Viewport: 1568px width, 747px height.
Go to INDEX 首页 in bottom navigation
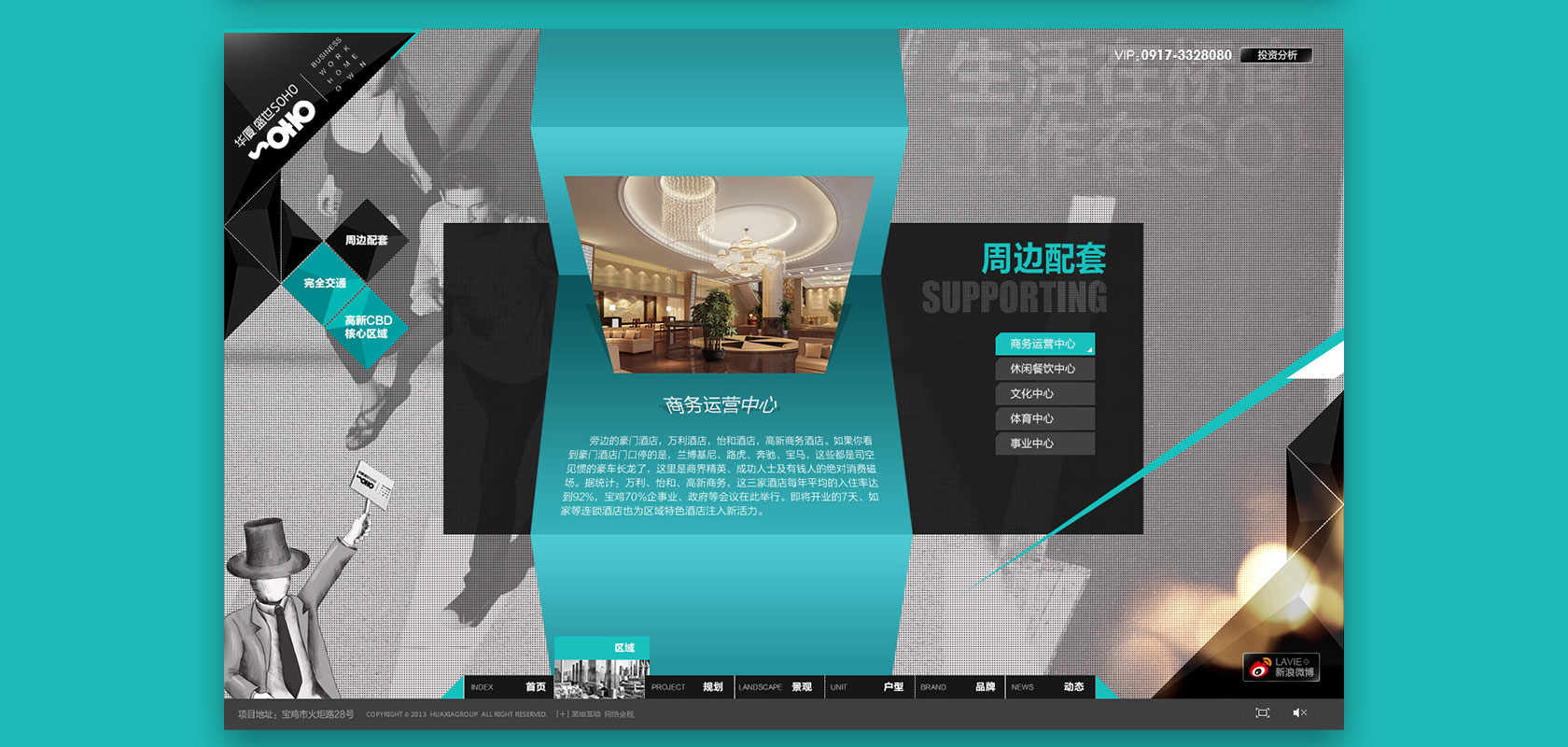509,687
